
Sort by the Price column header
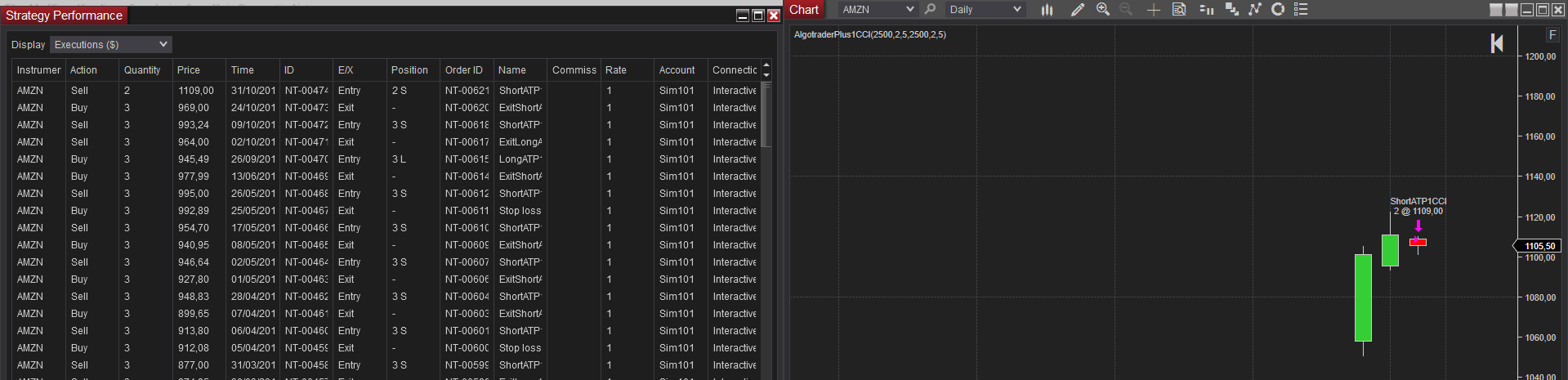coord(199,70)
